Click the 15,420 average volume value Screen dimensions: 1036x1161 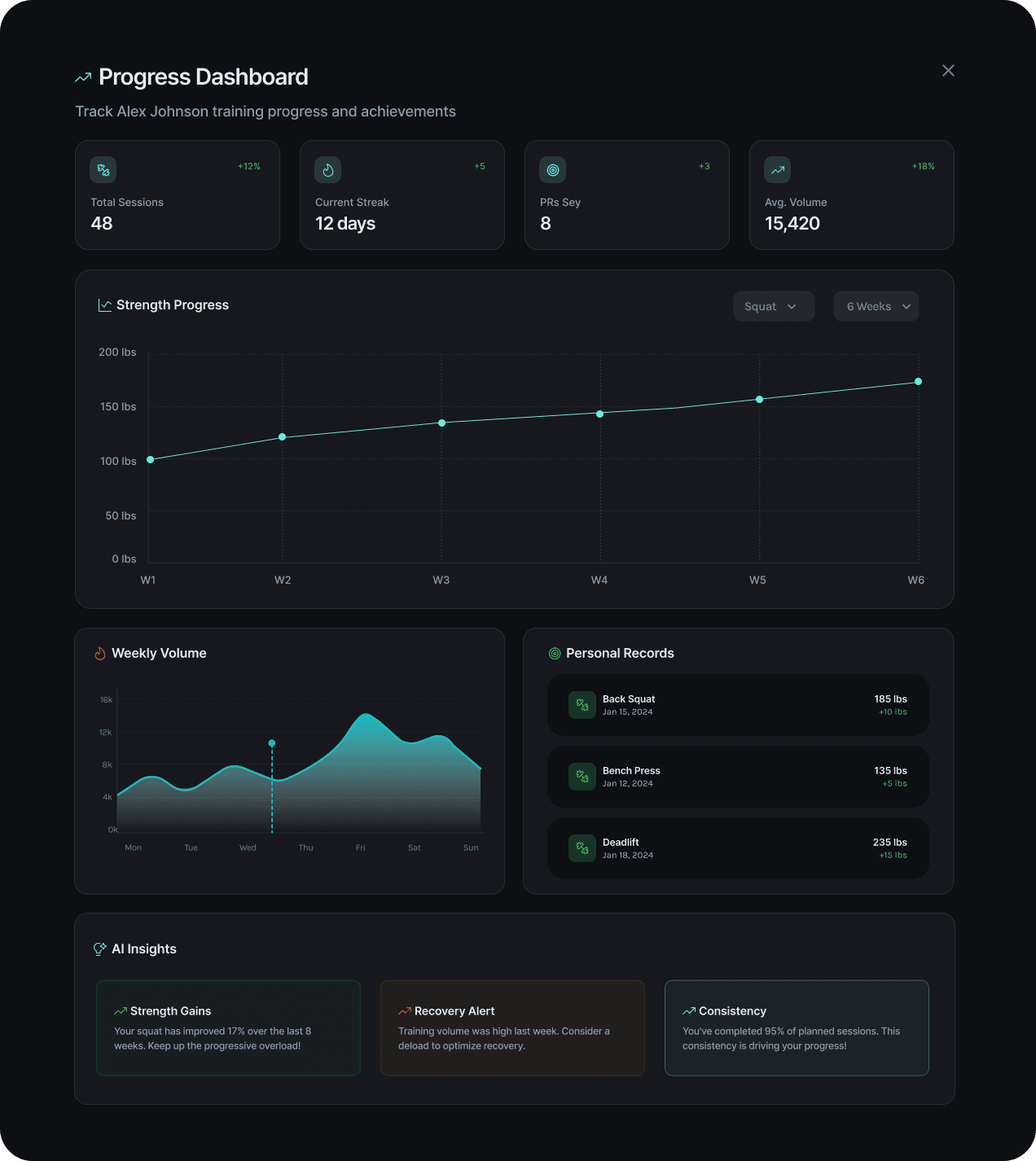(792, 224)
